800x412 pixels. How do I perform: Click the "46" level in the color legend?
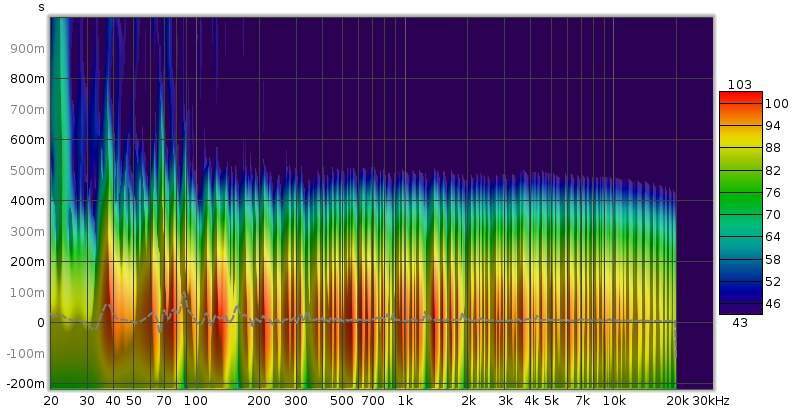click(773, 304)
